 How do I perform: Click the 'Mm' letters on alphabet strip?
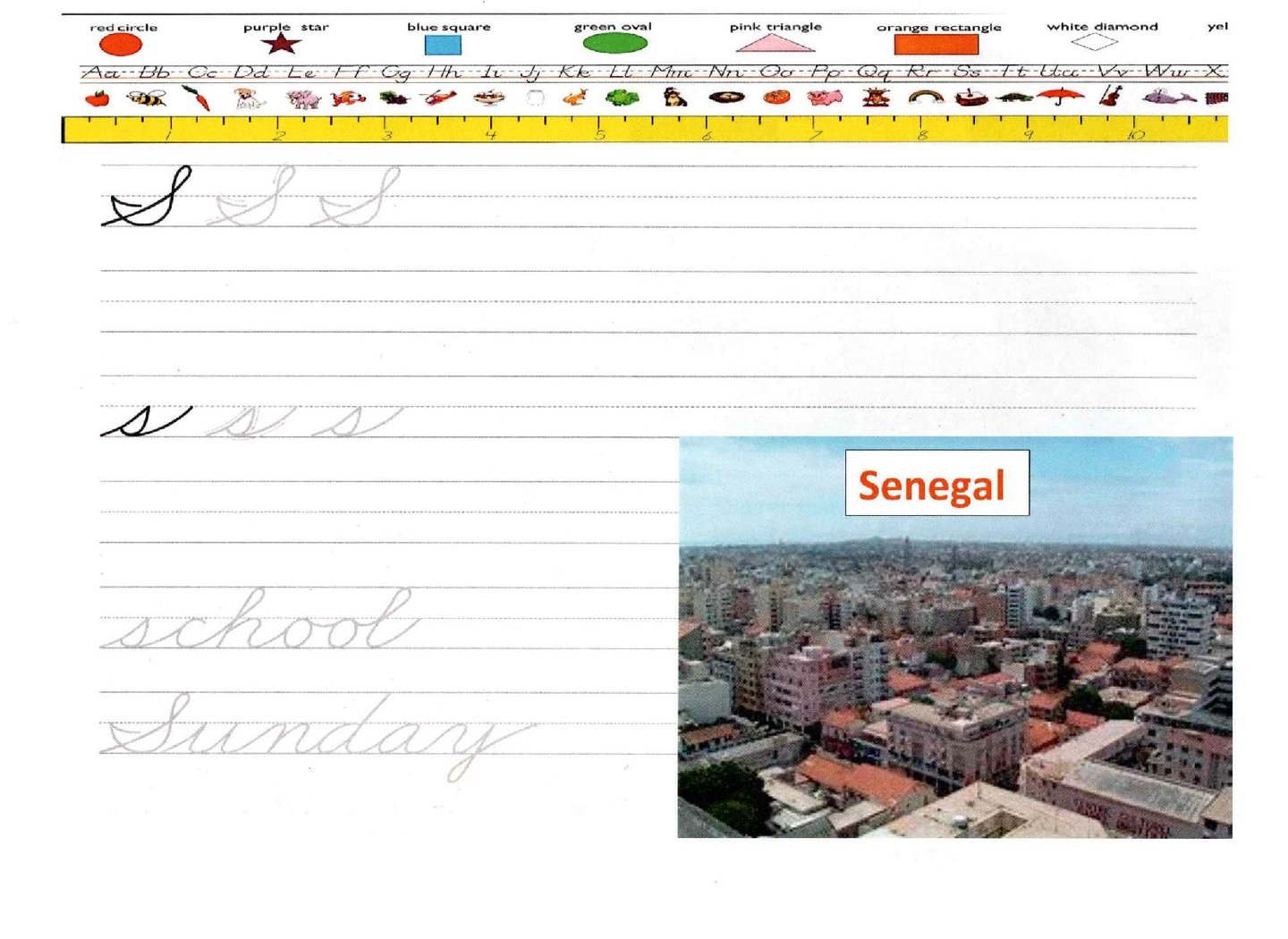[x=671, y=72]
